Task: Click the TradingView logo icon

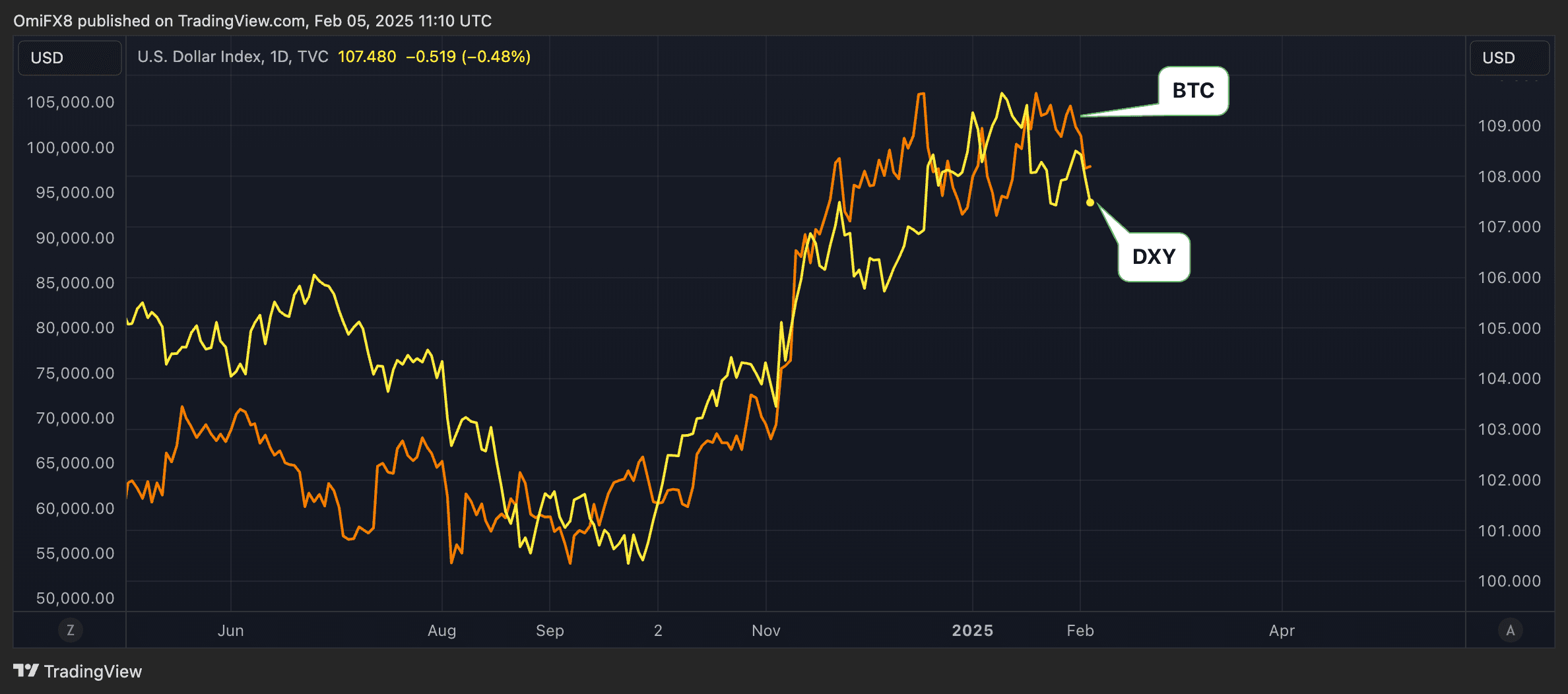Action: (26, 671)
